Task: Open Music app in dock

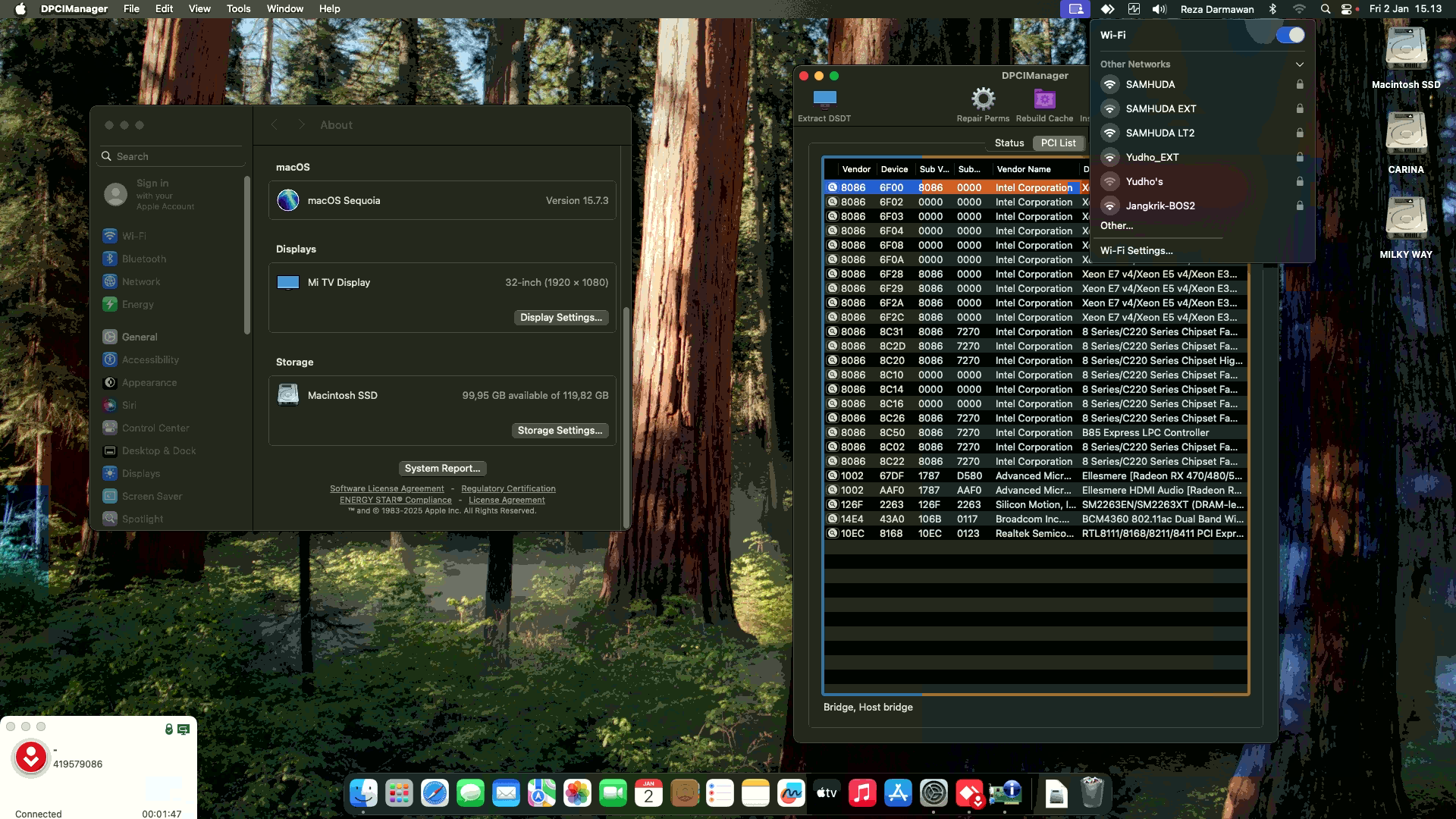Action: tap(862, 793)
